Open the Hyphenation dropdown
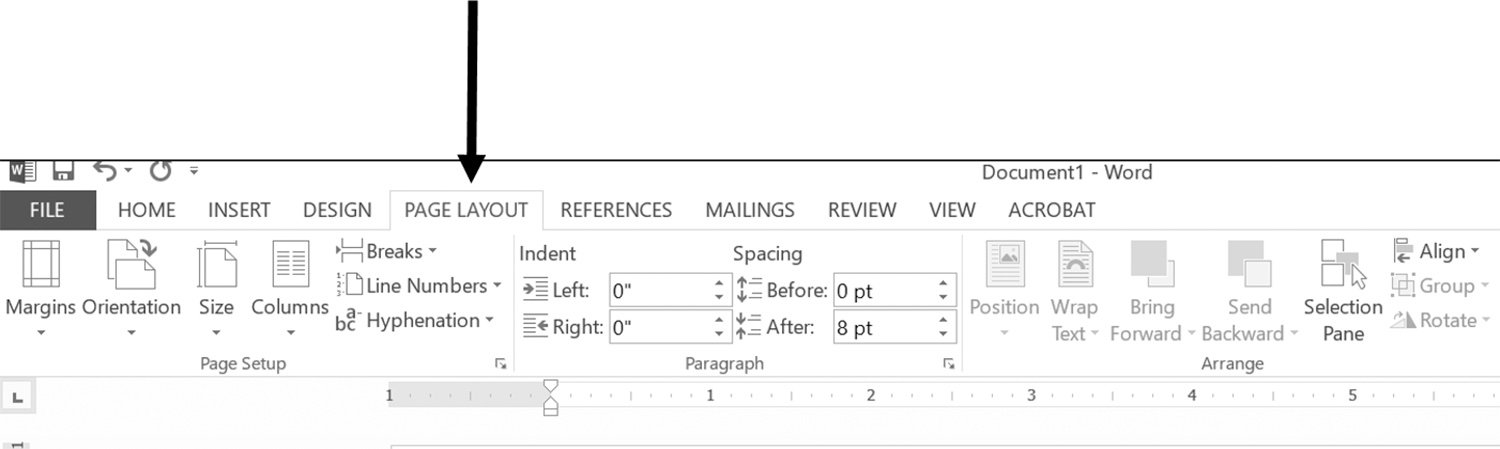1500x449 pixels. click(x=416, y=321)
